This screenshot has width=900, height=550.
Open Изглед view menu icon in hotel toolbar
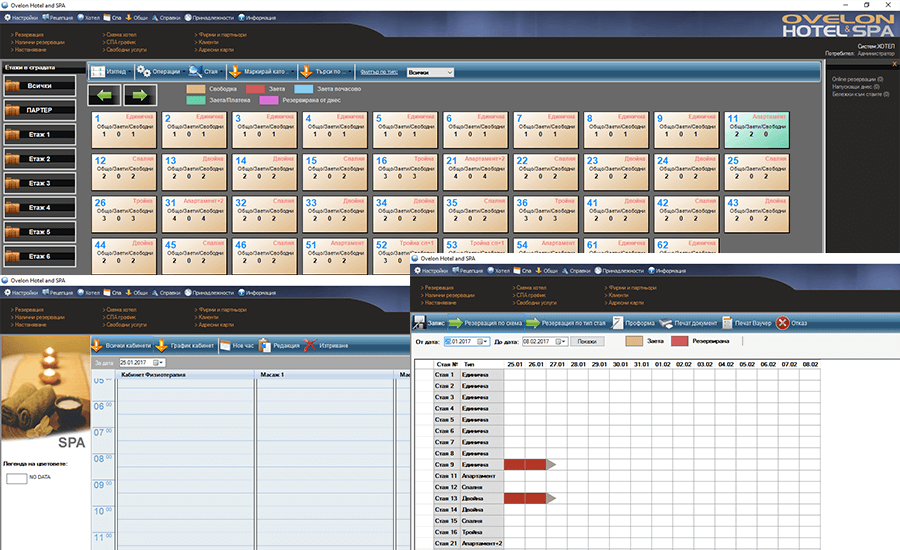[x=98, y=72]
